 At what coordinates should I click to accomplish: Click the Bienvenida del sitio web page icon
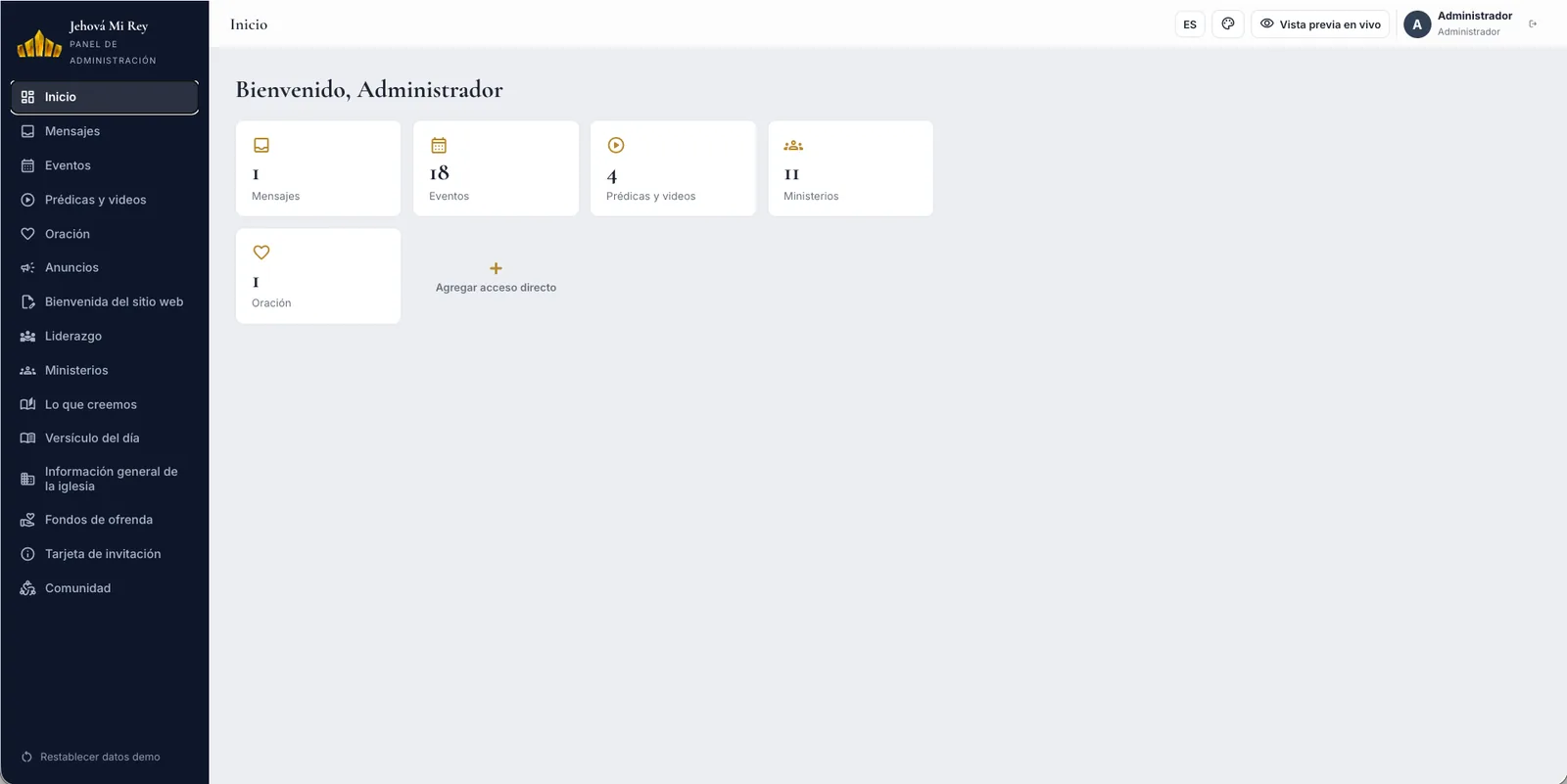(27, 301)
